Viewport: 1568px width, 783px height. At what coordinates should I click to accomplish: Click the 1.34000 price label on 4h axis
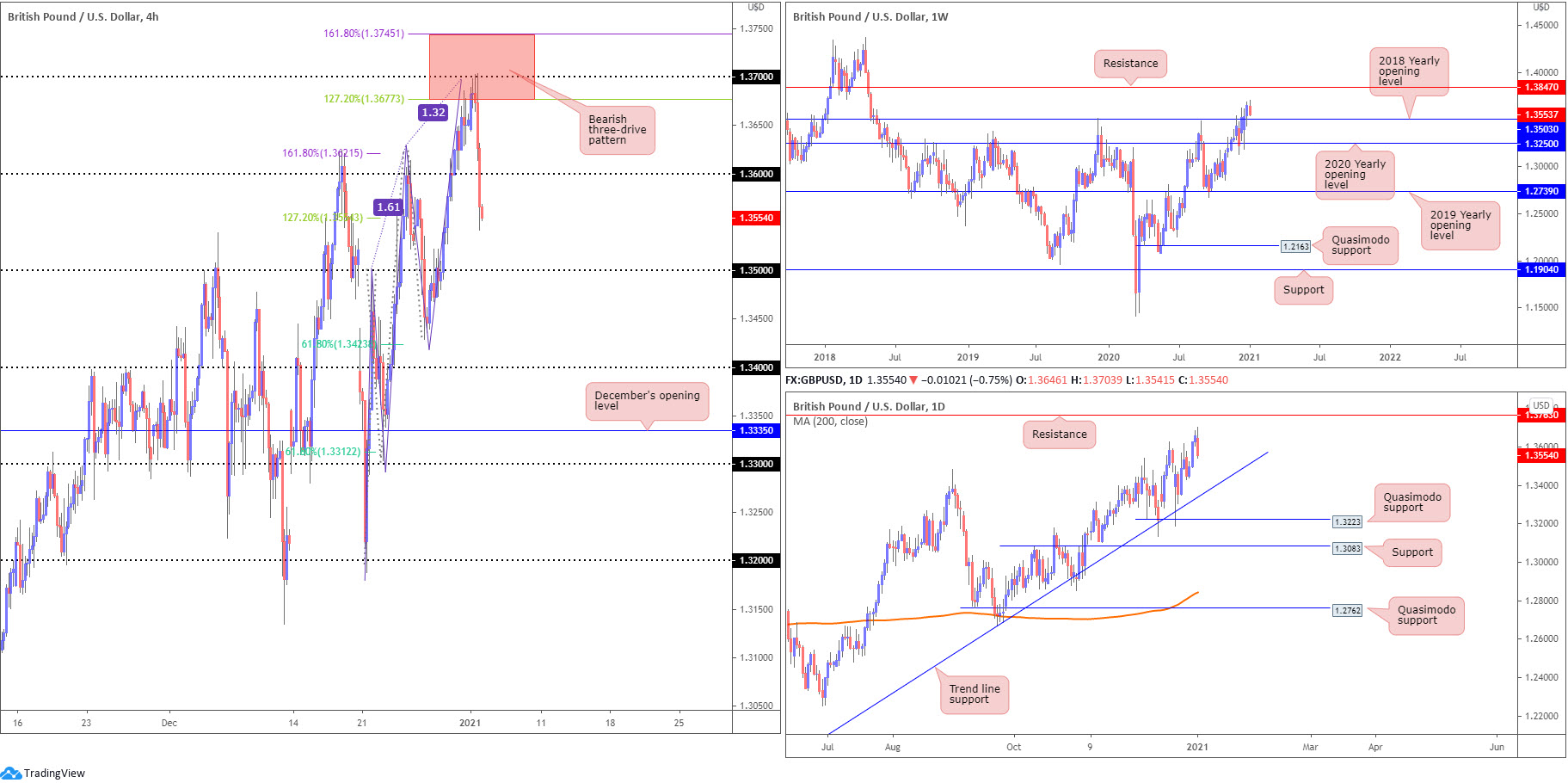click(756, 367)
